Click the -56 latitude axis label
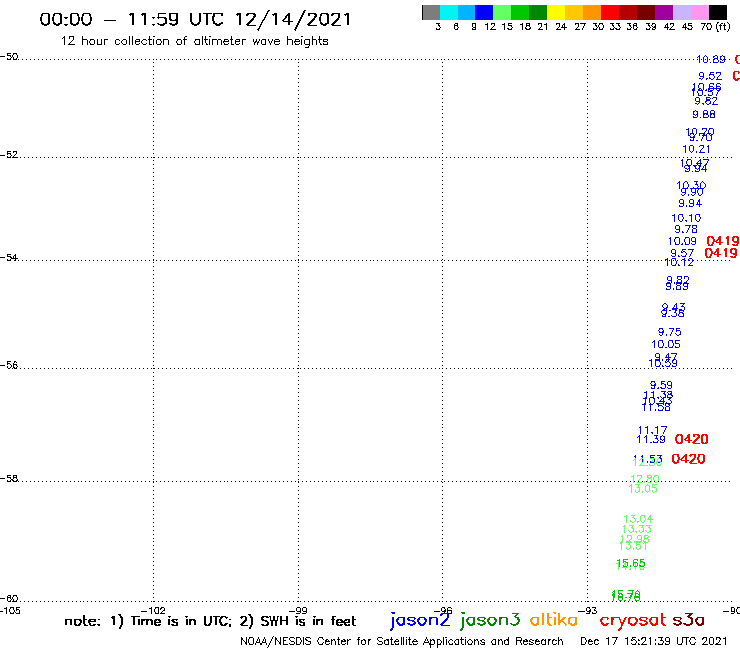The image size is (740, 650). 9,365
